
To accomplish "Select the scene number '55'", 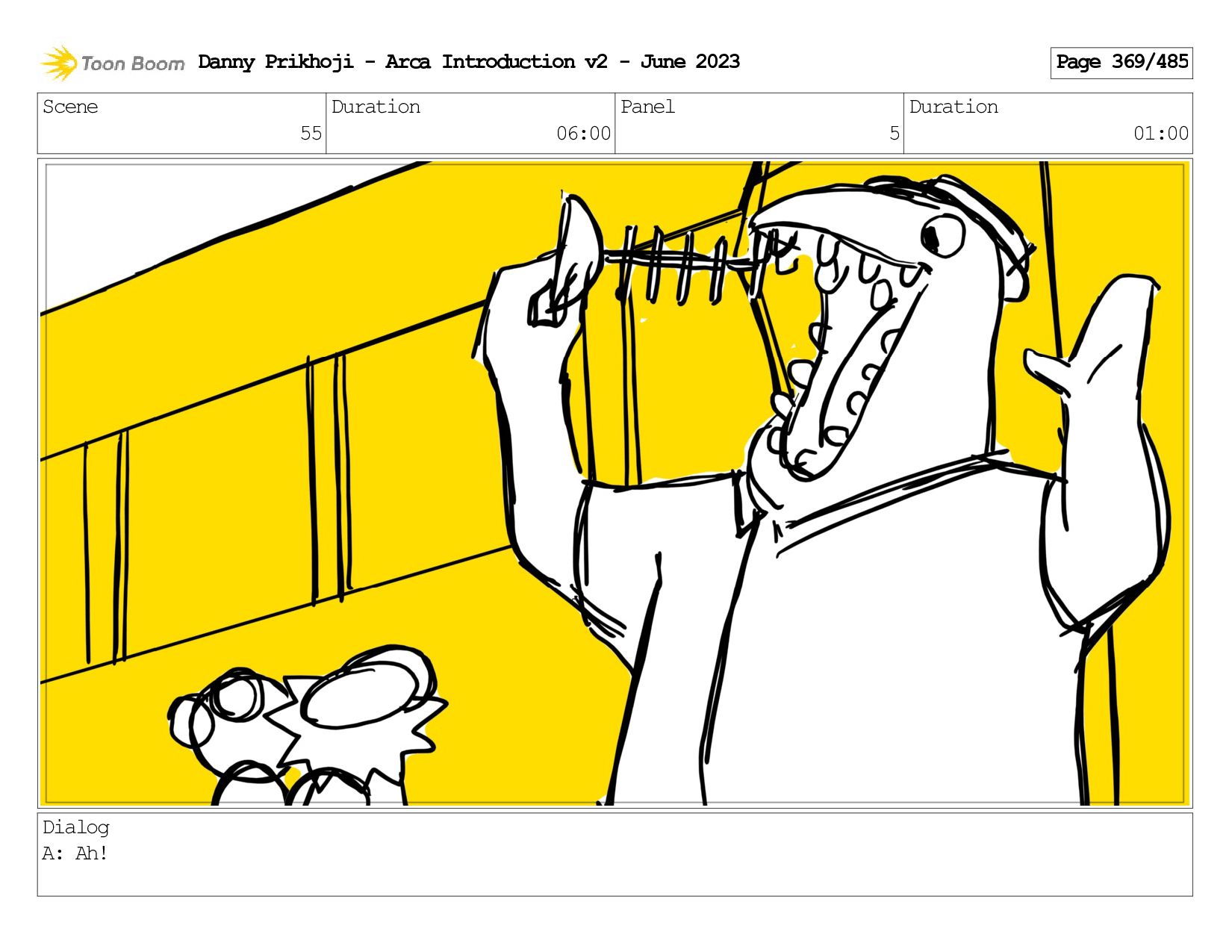I will (x=311, y=134).
